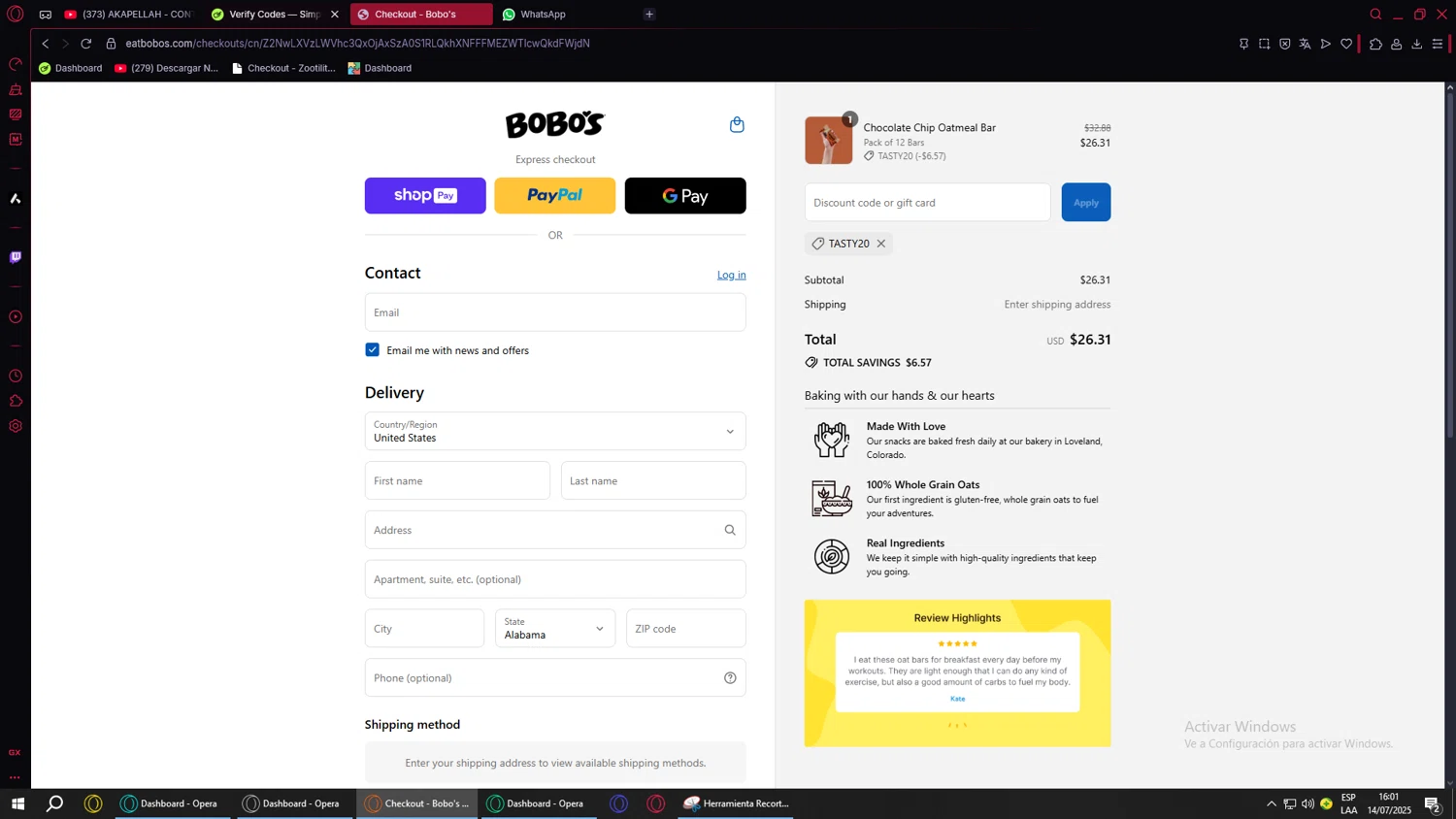1456x819 pixels.
Task: Reload the checkout page
Action: pos(86,44)
